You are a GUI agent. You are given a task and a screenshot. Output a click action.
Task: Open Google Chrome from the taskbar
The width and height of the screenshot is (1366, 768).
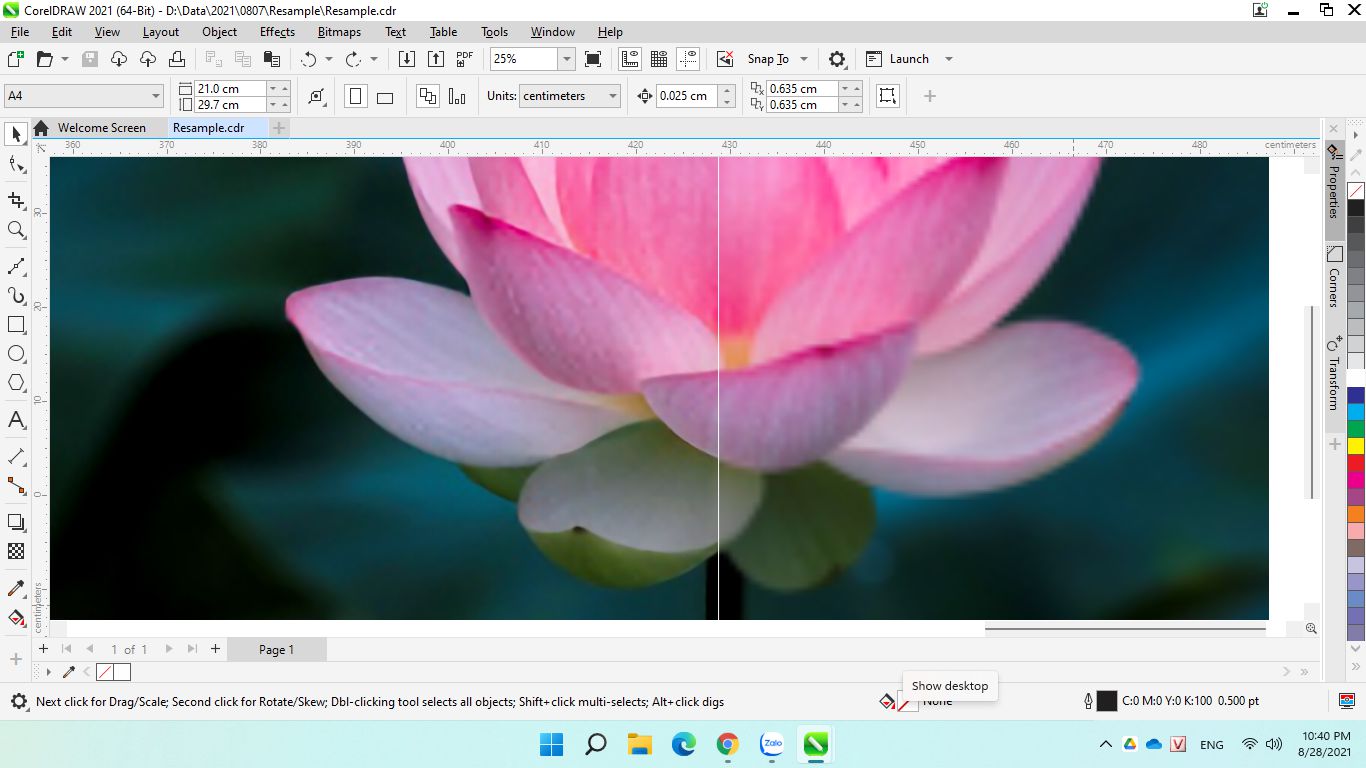pyautogui.click(x=728, y=744)
